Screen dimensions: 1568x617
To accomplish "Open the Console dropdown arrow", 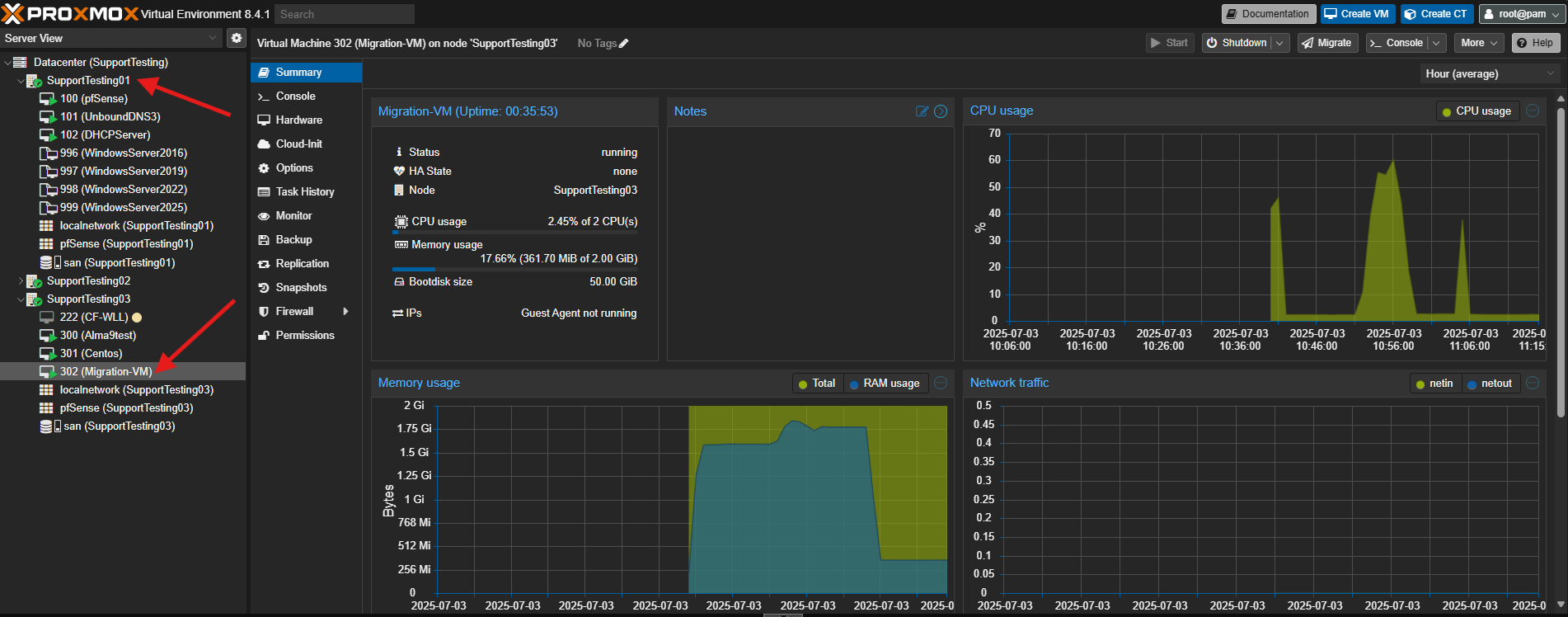I will 1436,43.
